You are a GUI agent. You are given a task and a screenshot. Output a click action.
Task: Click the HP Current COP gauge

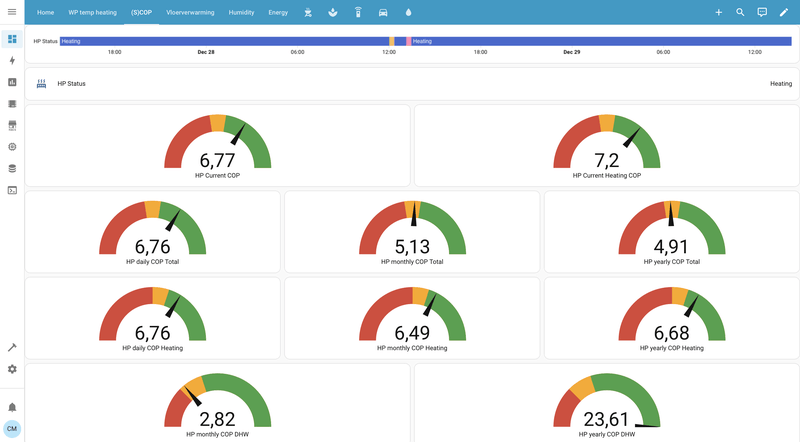coord(217,145)
